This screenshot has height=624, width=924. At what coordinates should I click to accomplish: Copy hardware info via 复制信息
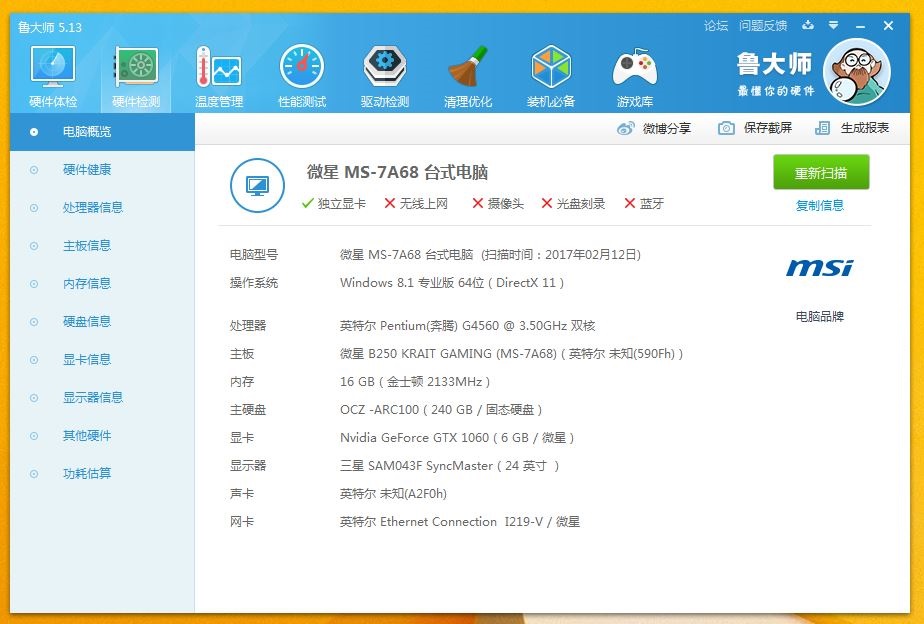(820, 205)
